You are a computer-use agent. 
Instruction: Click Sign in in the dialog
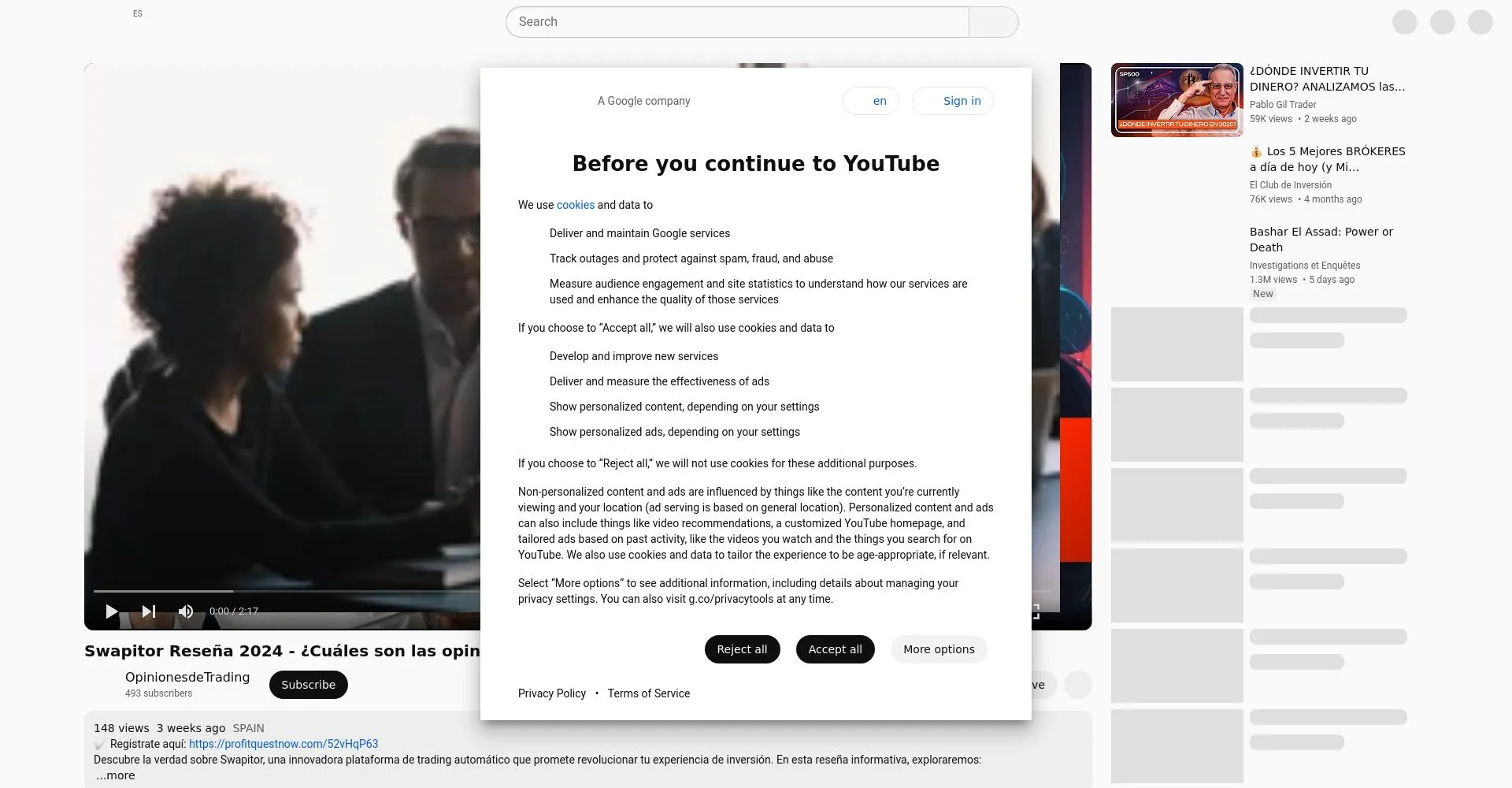tap(953, 101)
